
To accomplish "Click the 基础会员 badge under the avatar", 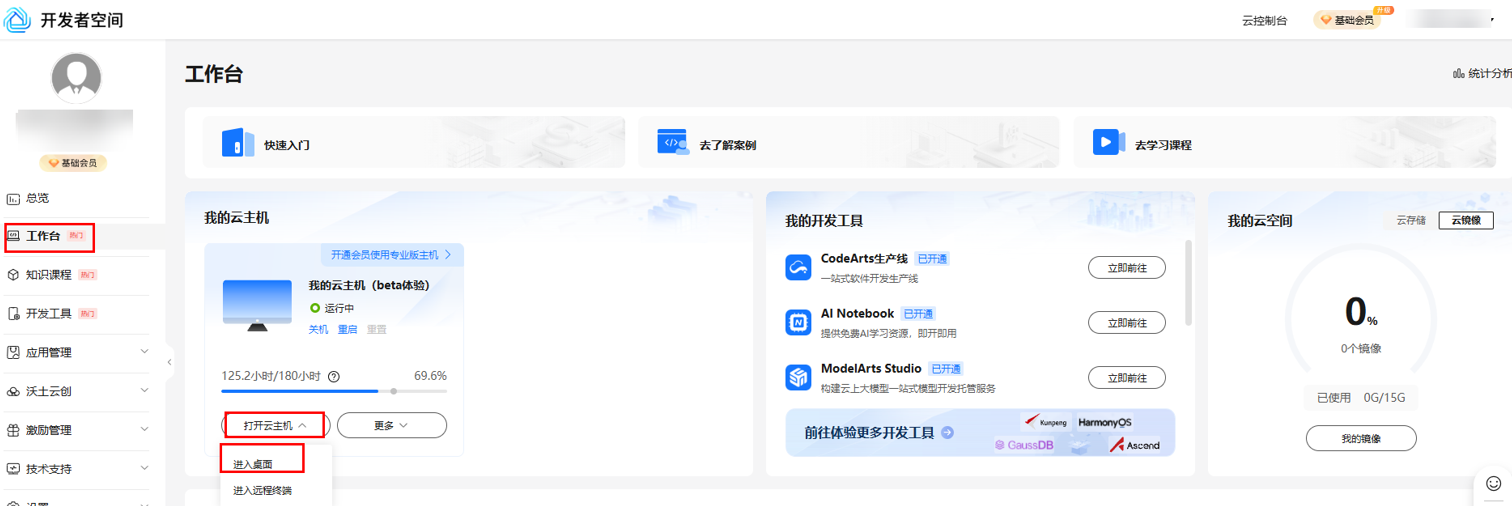I will [74, 163].
